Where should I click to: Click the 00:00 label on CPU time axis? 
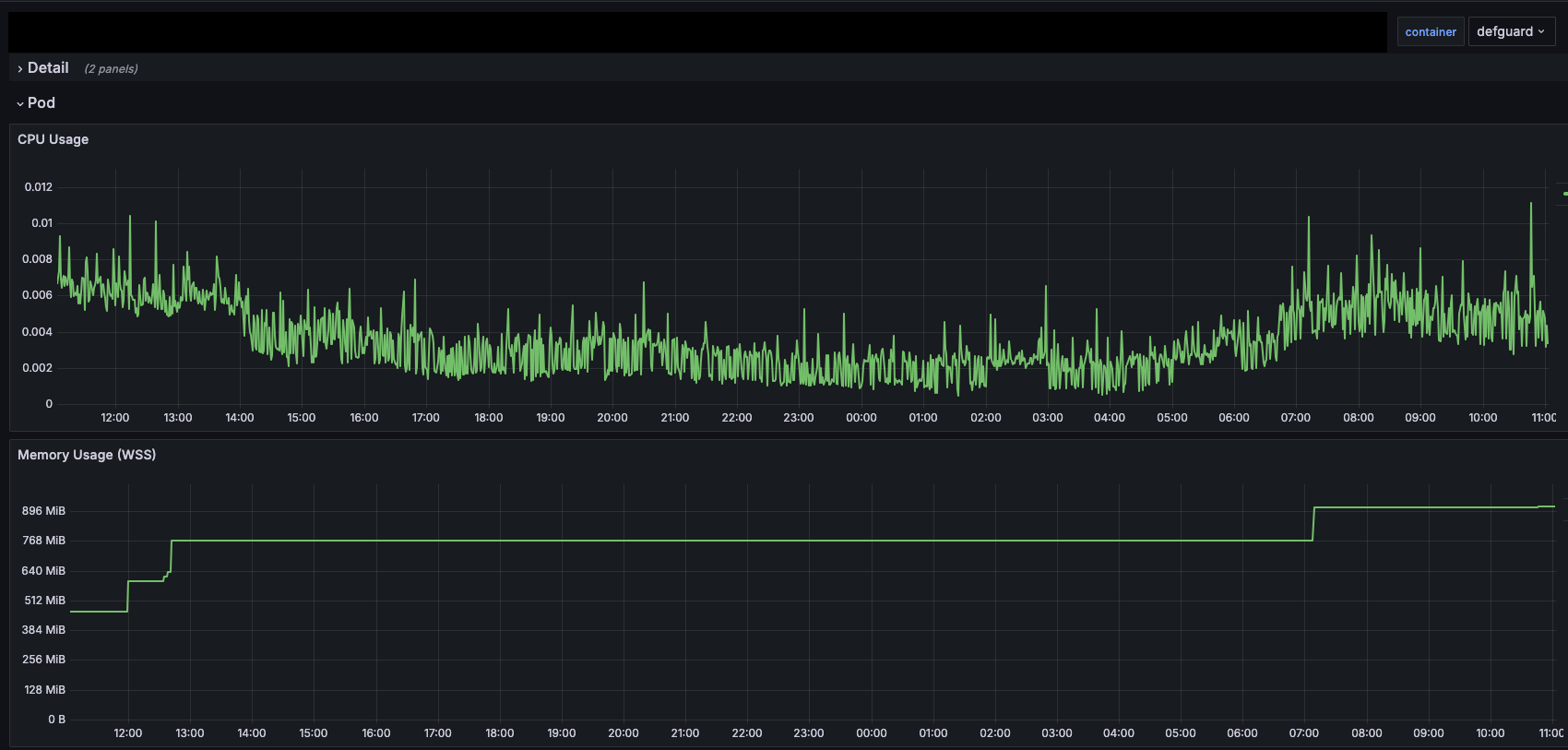click(x=861, y=418)
